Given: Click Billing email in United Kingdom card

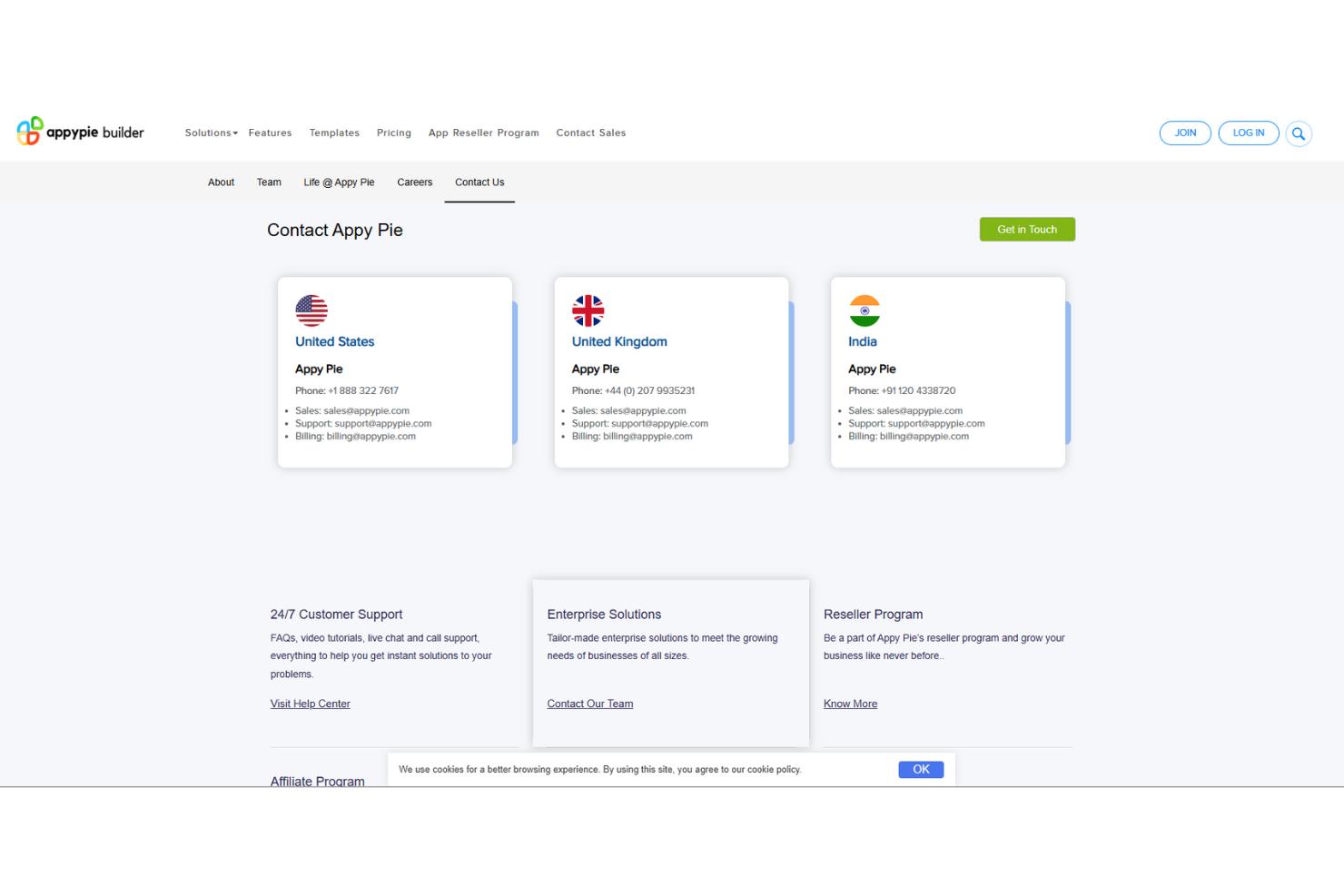Looking at the screenshot, I should tap(647, 436).
